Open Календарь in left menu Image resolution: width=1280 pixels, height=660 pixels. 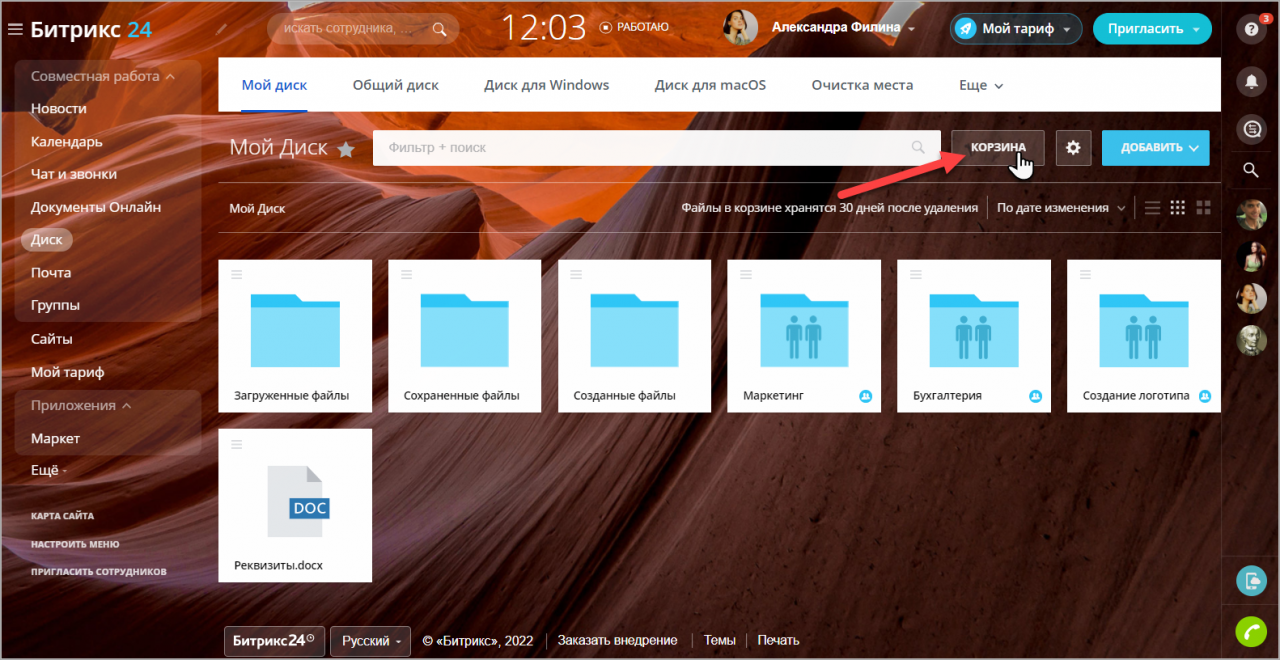[x=67, y=141]
